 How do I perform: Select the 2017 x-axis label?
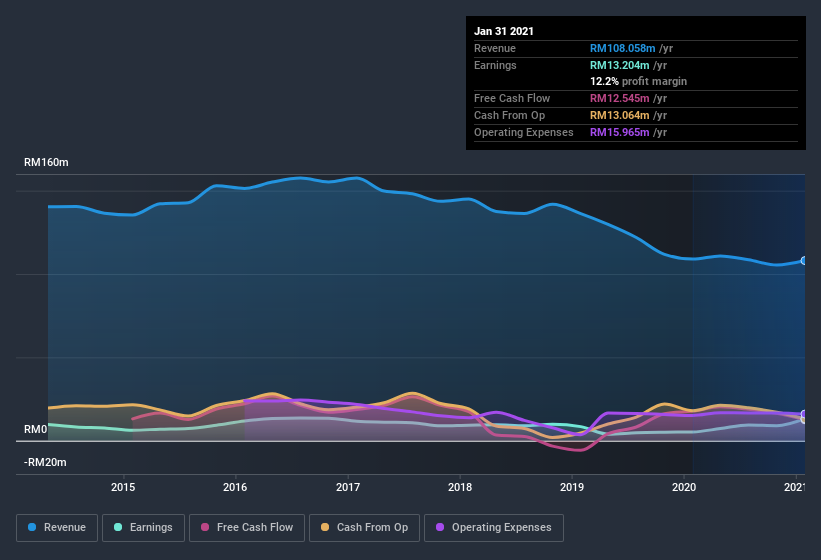[x=348, y=487]
